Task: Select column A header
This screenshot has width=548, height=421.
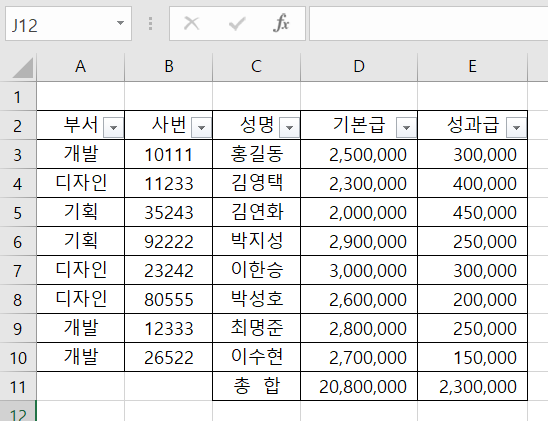Action: (80, 66)
